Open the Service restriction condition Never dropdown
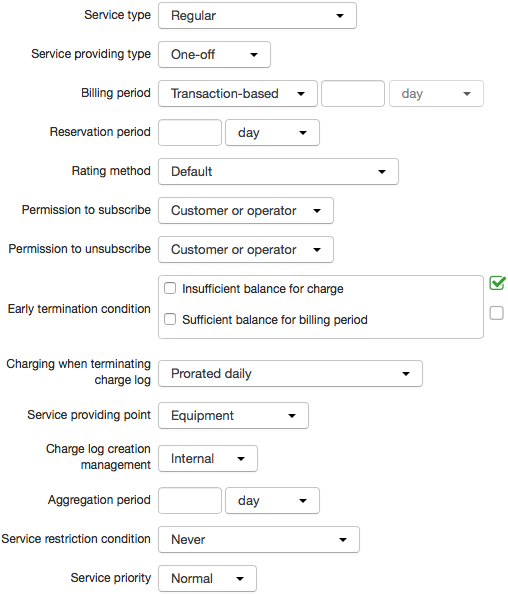This screenshot has width=508, height=594. coord(259,539)
